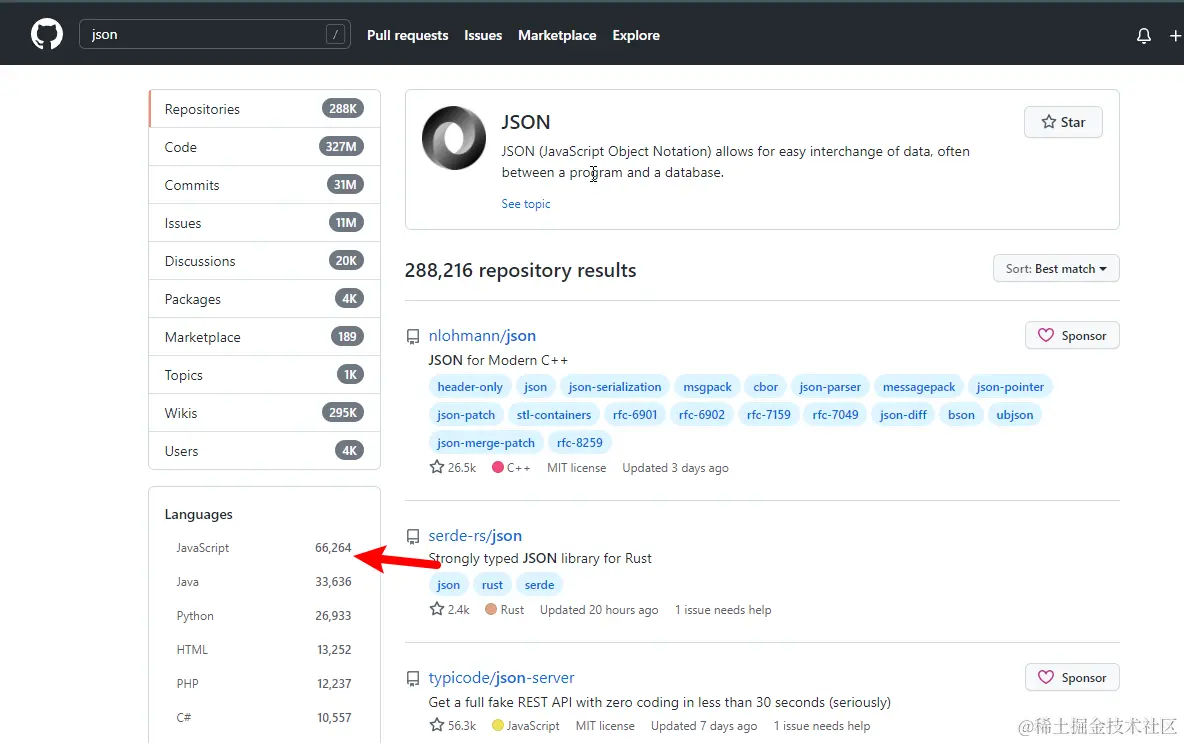Click the json-diff topic tag
1184x743 pixels.
tap(903, 415)
